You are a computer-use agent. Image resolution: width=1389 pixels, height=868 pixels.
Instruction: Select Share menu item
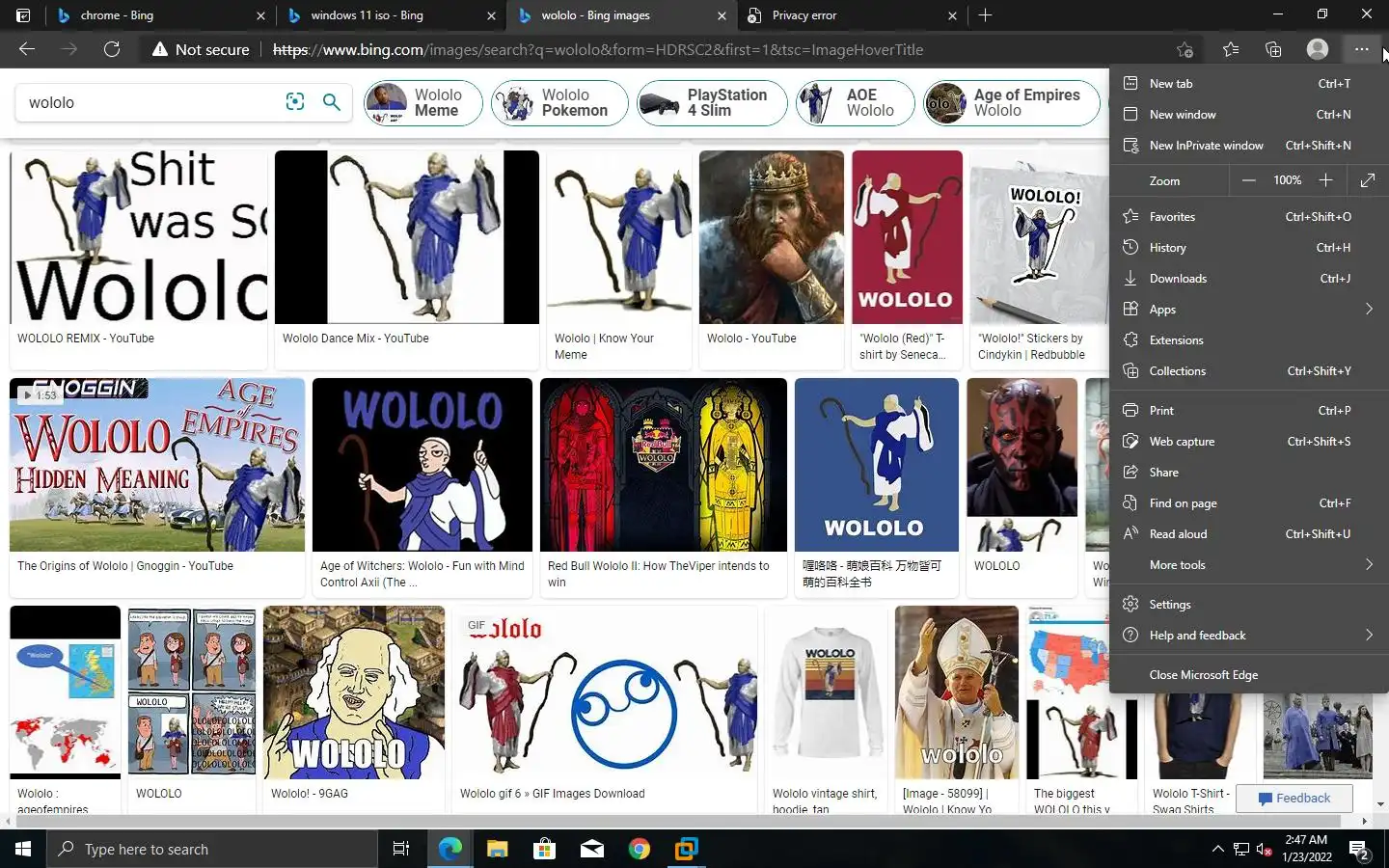coord(1249,473)
